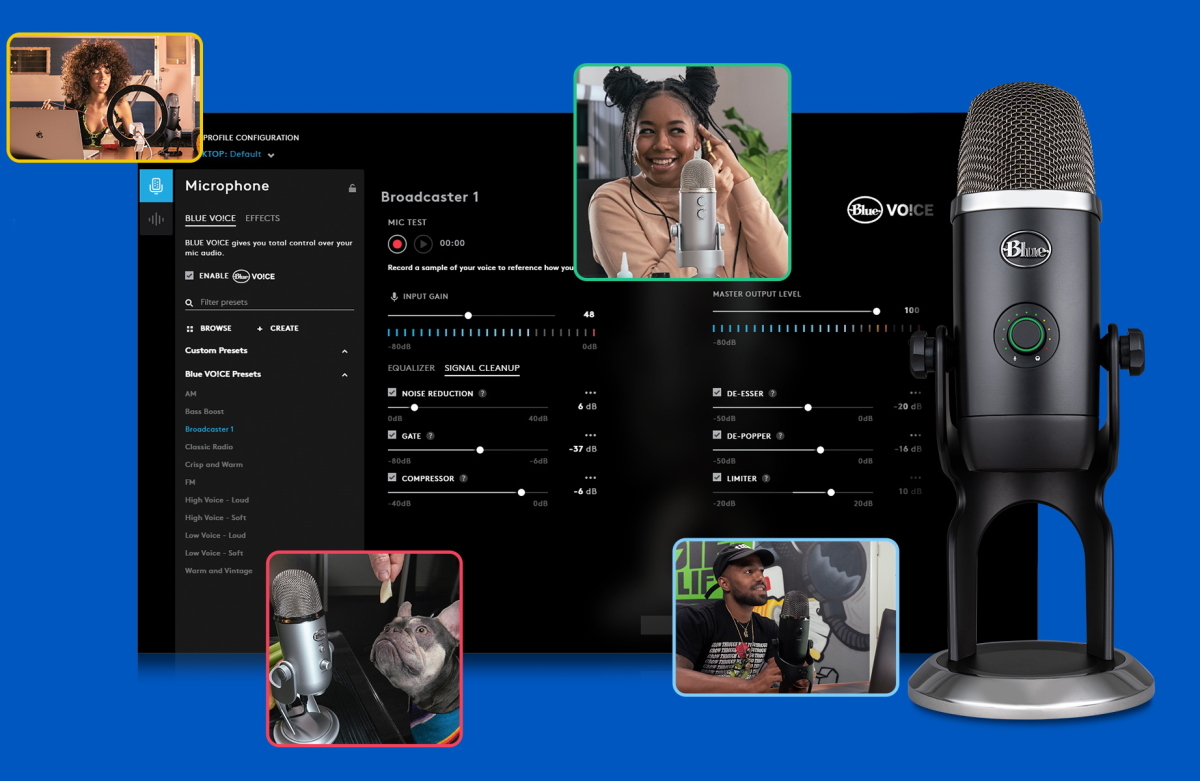Screen dimensions: 1200x781
Task: Open Gate three-dot options menu
Action: coord(590,435)
